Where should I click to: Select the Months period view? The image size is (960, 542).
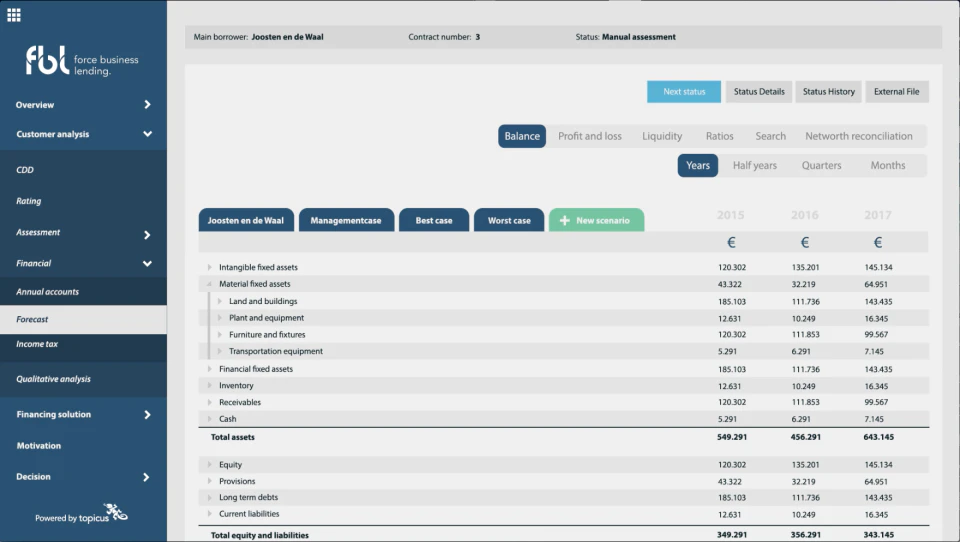click(888, 165)
